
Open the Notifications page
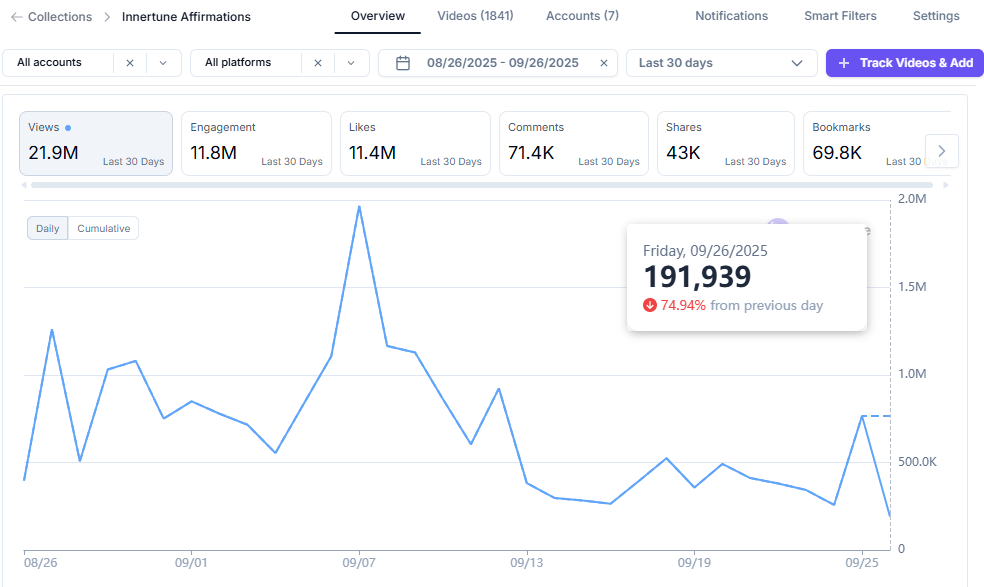tap(731, 16)
